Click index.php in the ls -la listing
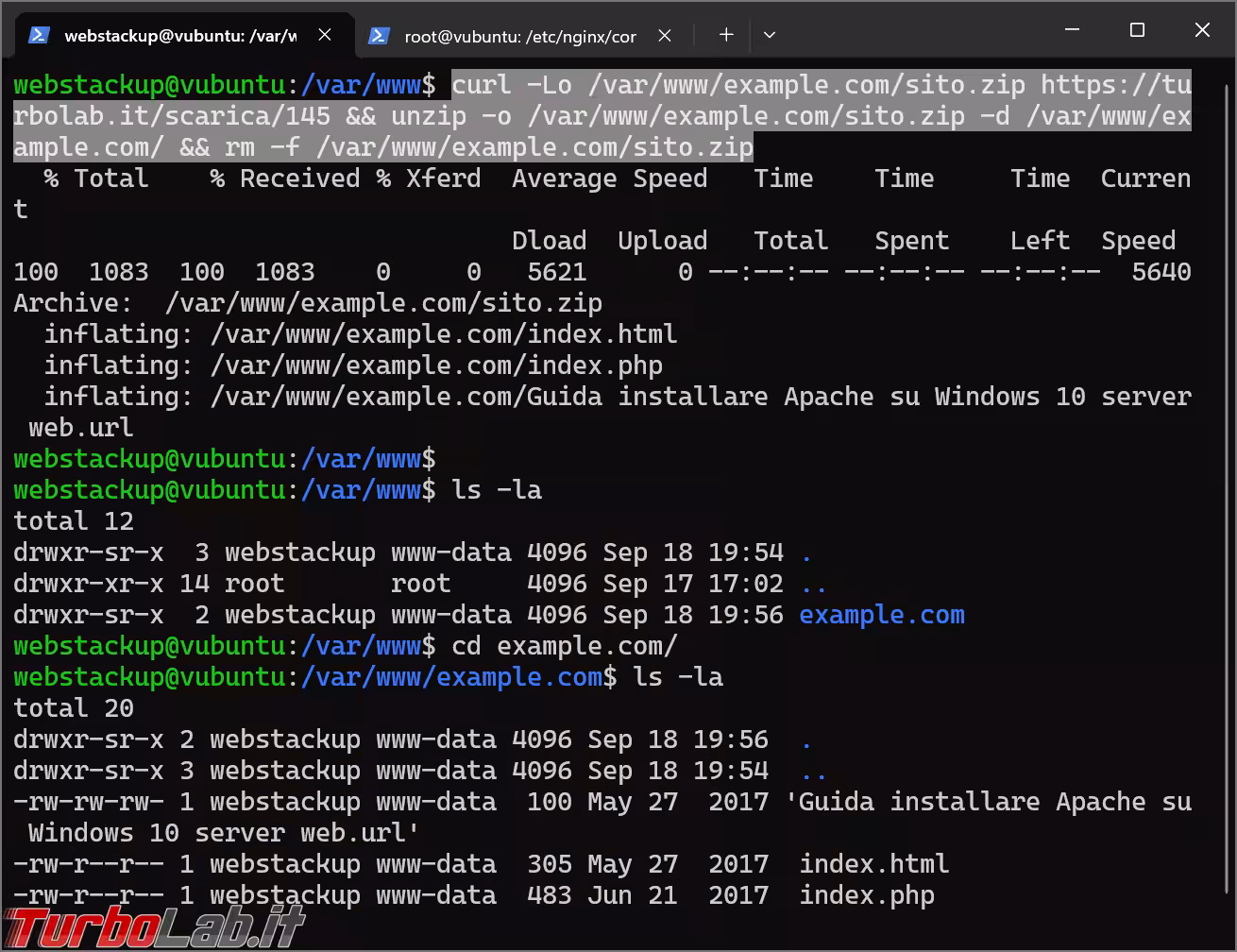The image size is (1237, 952). pyautogui.click(x=866, y=895)
